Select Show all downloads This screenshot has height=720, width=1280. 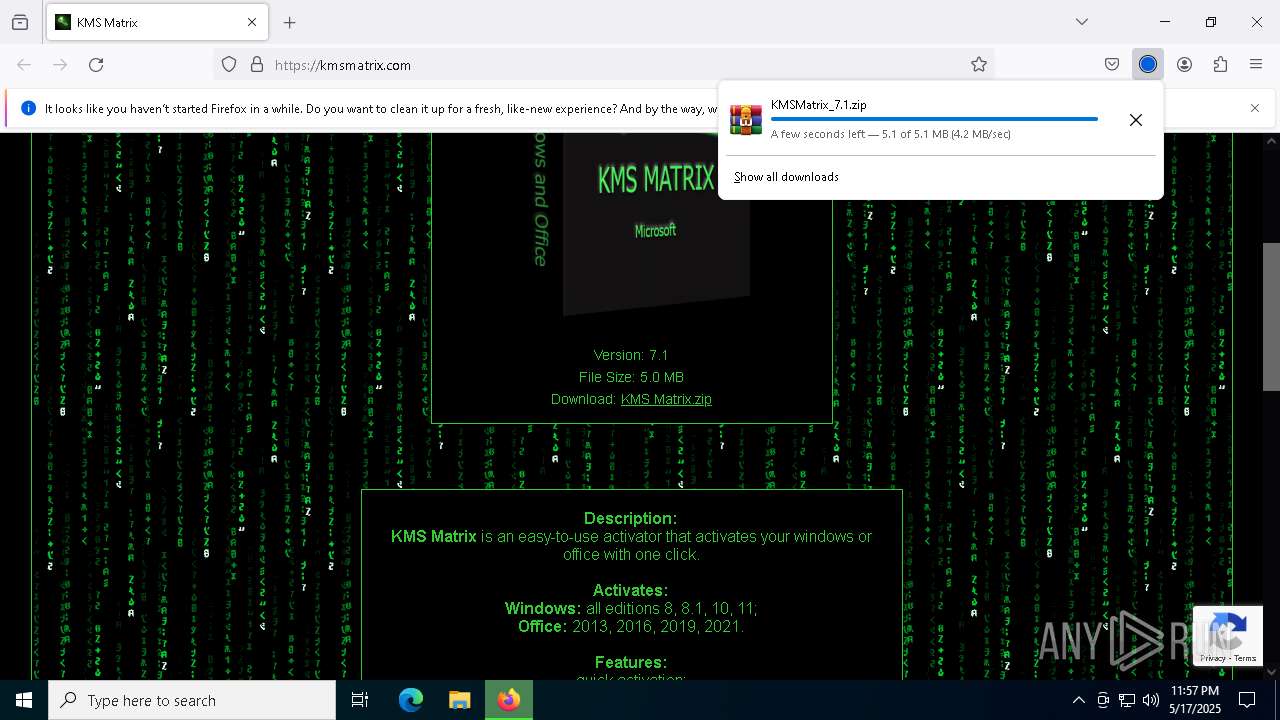pos(786,177)
